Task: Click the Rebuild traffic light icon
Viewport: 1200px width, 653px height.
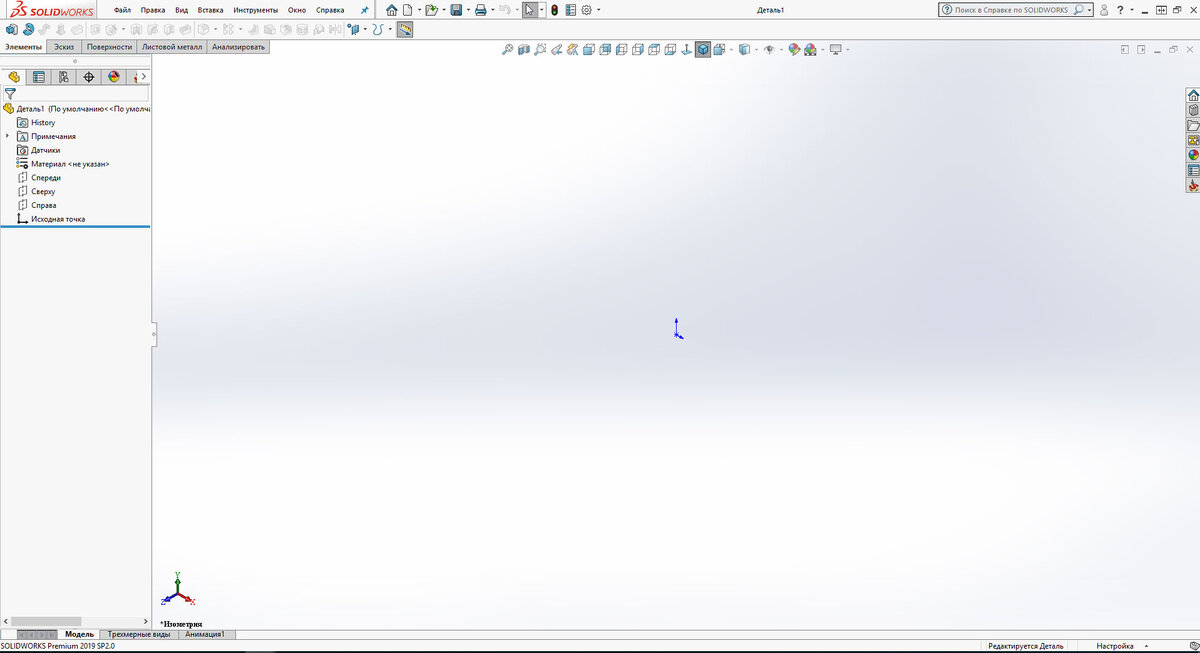Action: (x=554, y=10)
